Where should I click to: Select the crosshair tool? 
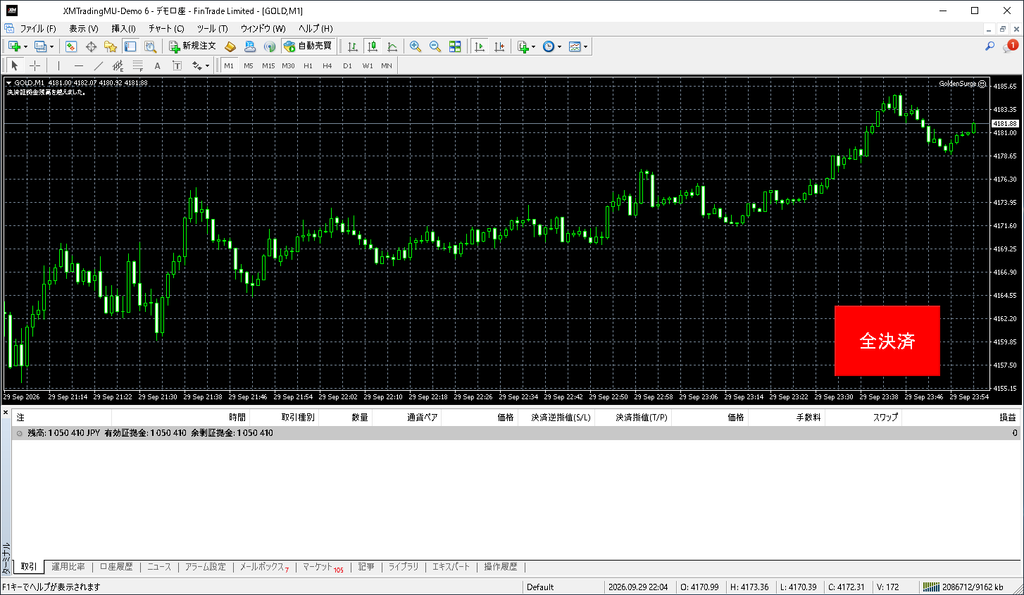coord(35,65)
